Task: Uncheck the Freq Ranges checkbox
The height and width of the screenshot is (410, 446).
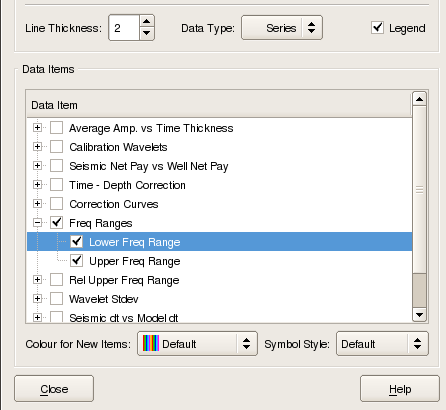Action: (56, 223)
